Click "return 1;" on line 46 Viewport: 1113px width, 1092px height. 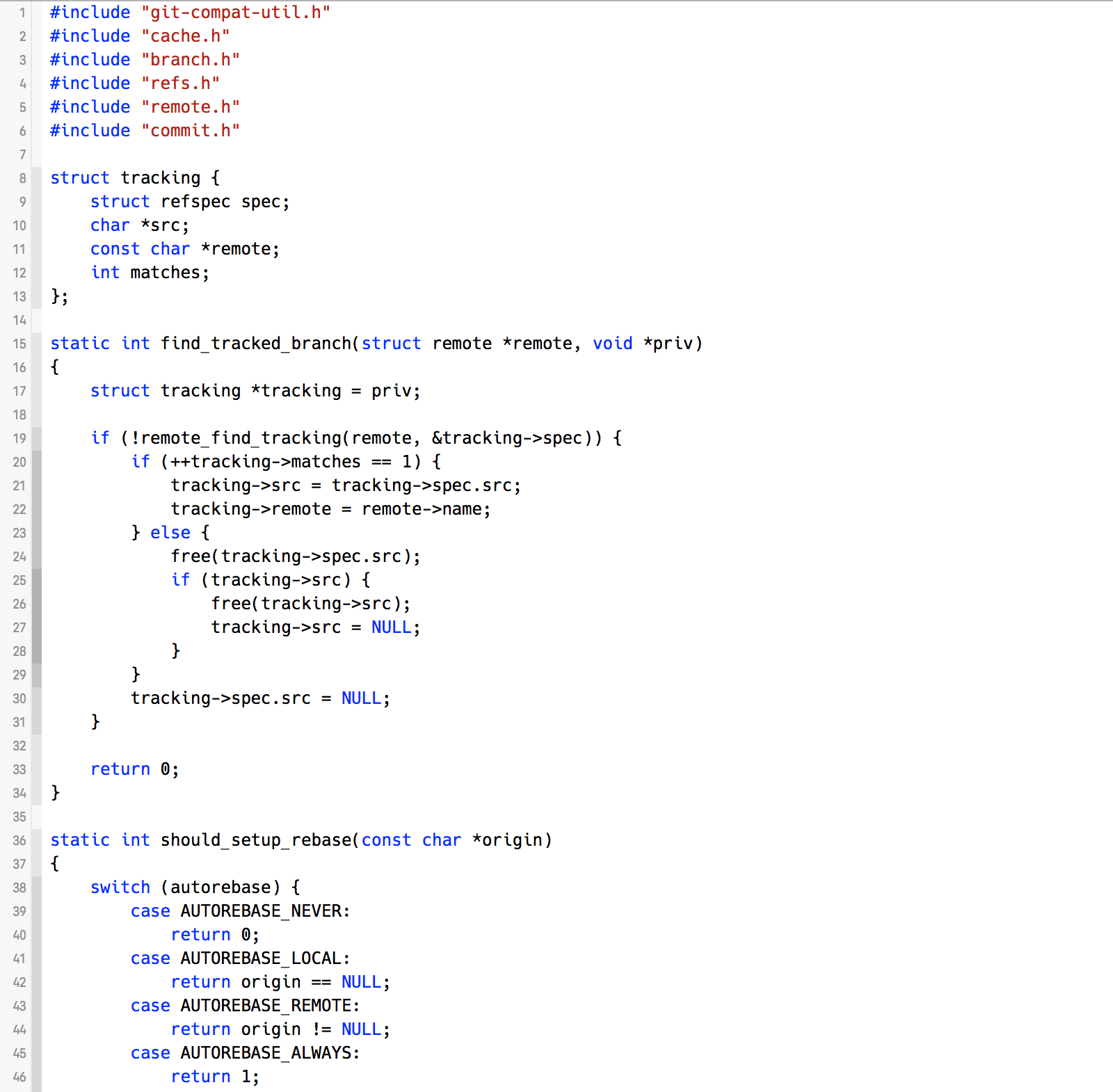(x=215, y=1077)
